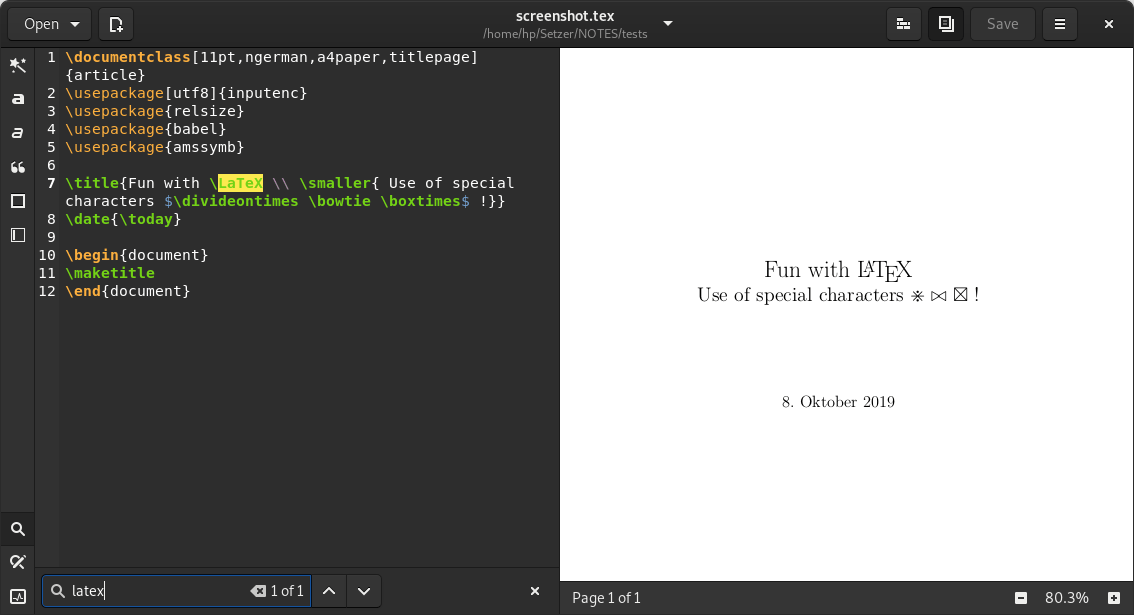Clear the search field text
Viewport: 1134px width, 615px height.
click(x=258, y=591)
